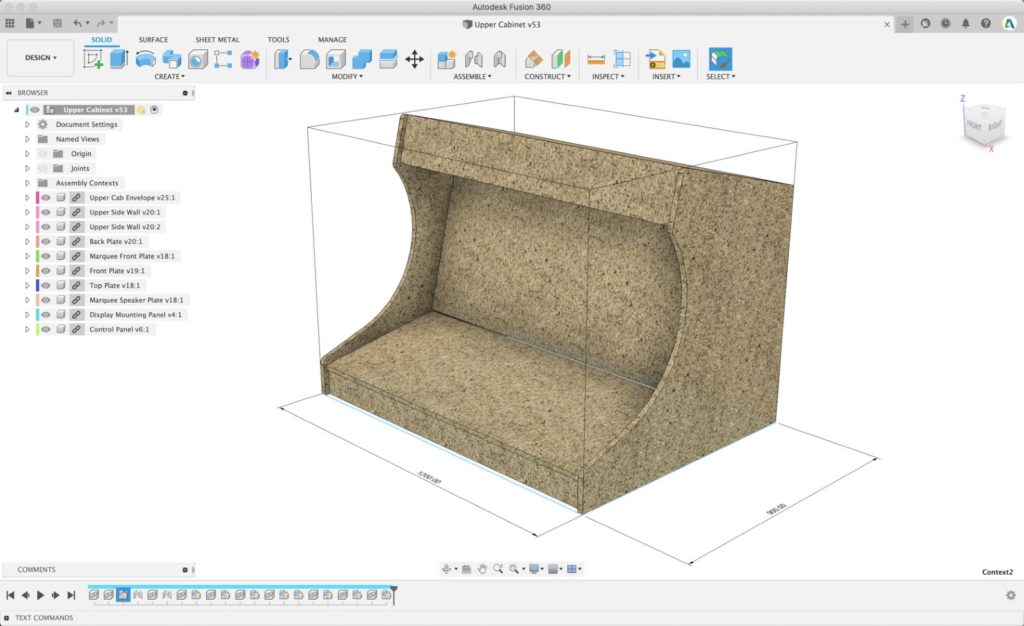Image resolution: width=1024 pixels, height=626 pixels.
Task: Toggle visibility of Control Panel v6:1
Action: pyautogui.click(x=46, y=329)
